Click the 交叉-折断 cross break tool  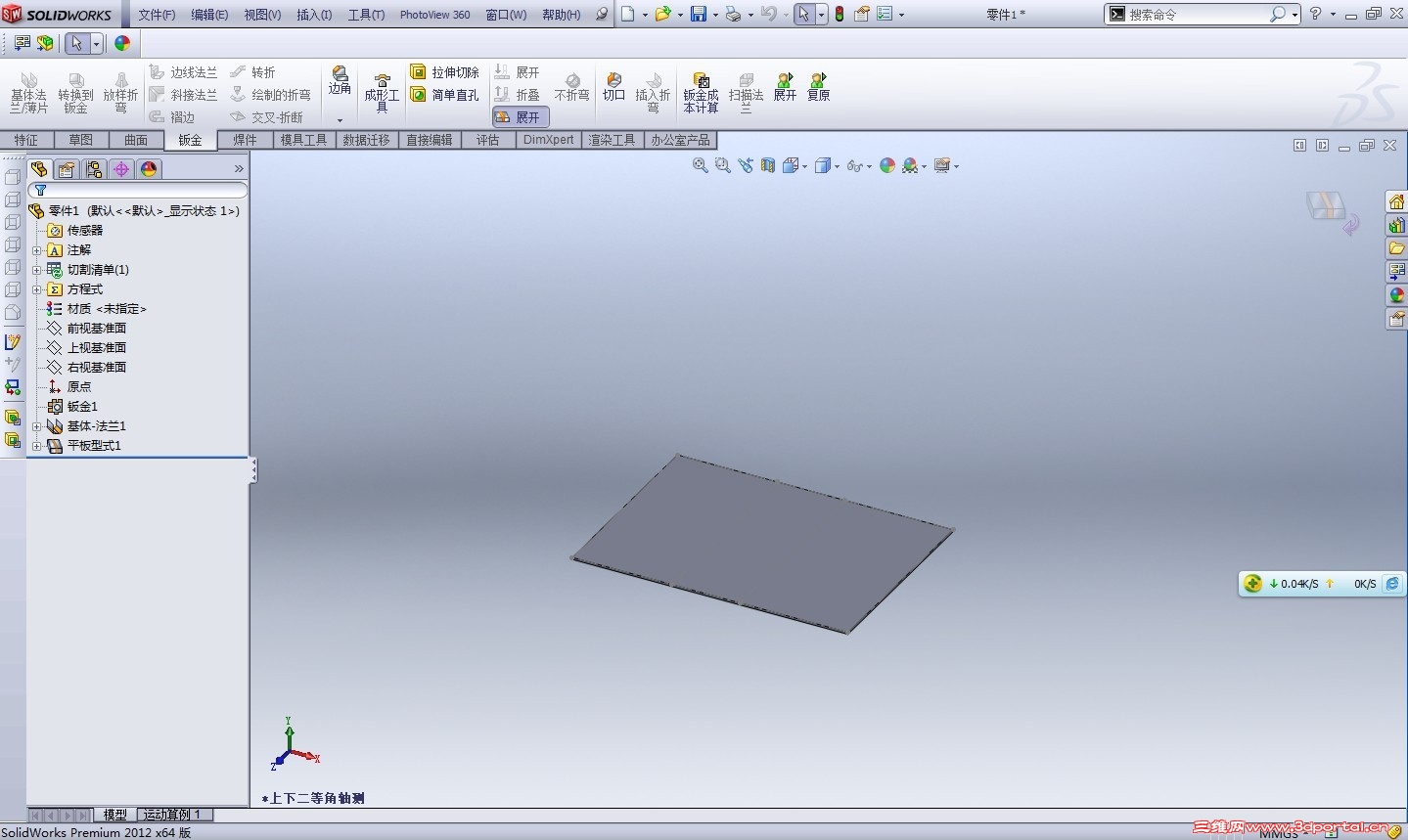coord(266,117)
